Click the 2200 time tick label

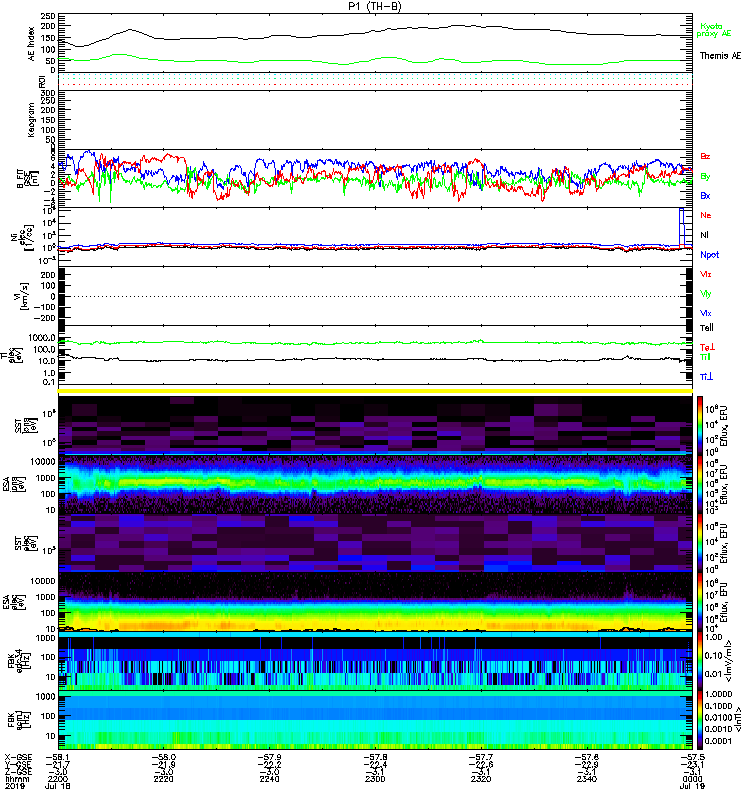[57, 779]
